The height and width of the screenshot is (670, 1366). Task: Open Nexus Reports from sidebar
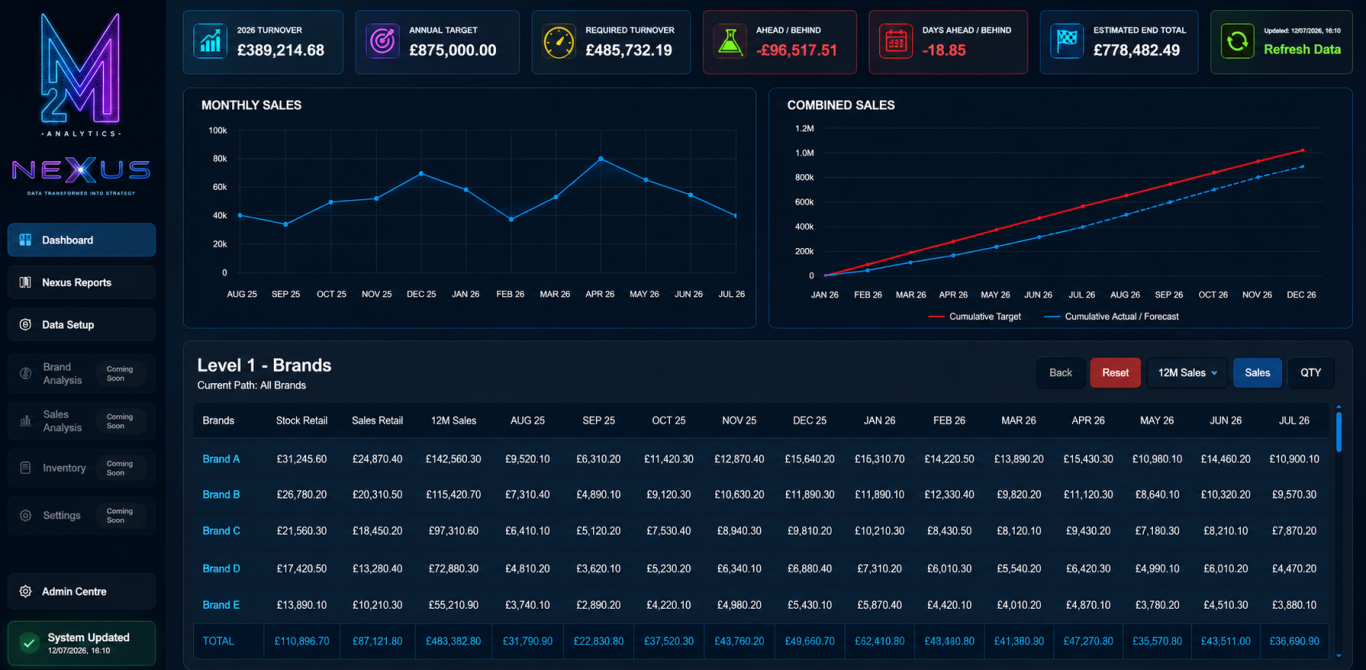click(x=81, y=282)
